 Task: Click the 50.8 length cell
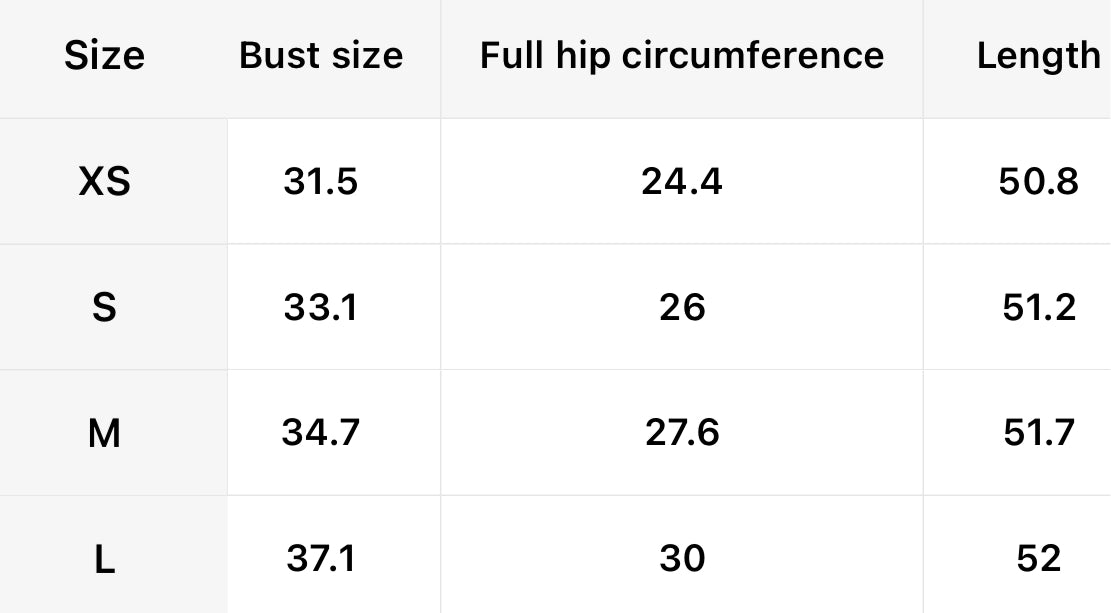click(1038, 182)
